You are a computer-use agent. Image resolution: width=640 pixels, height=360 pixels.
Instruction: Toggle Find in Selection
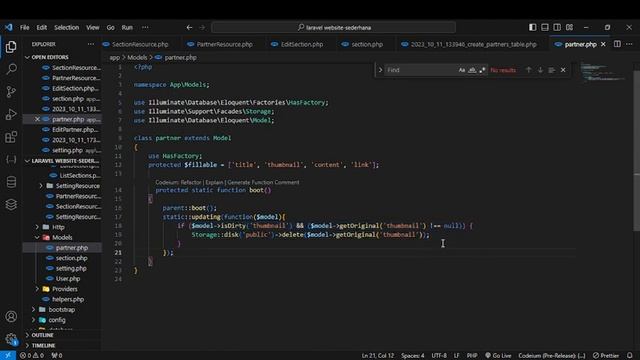pos(551,70)
